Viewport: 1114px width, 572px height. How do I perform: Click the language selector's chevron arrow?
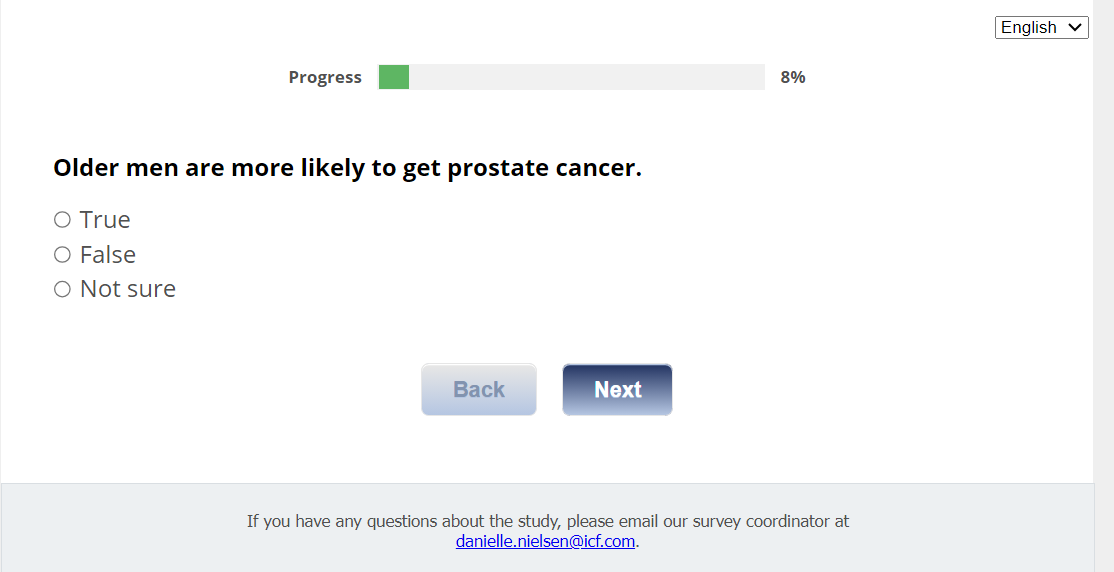click(x=1076, y=28)
